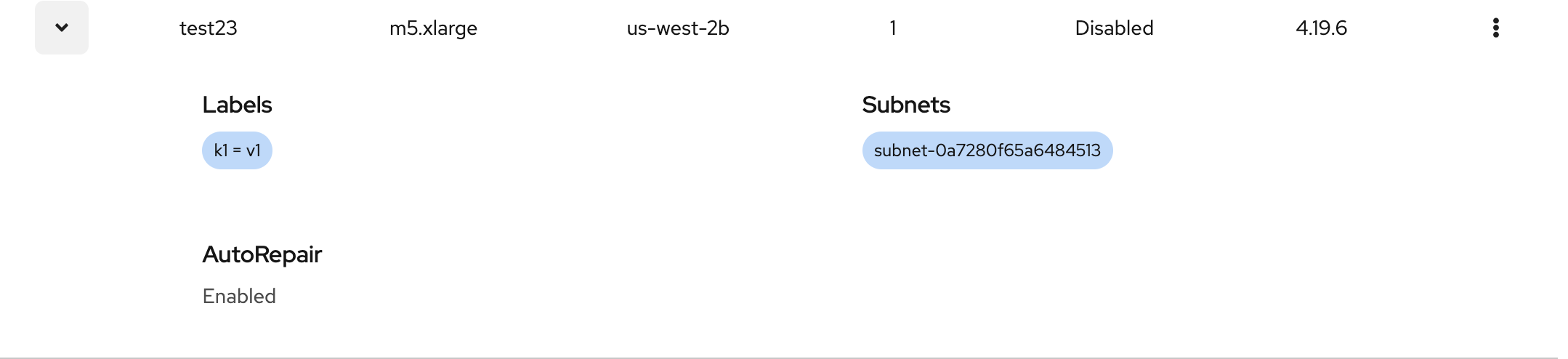The height and width of the screenshot is (359, 1568).
Task: Click the node count value 1
Action: tap(892, 28)
